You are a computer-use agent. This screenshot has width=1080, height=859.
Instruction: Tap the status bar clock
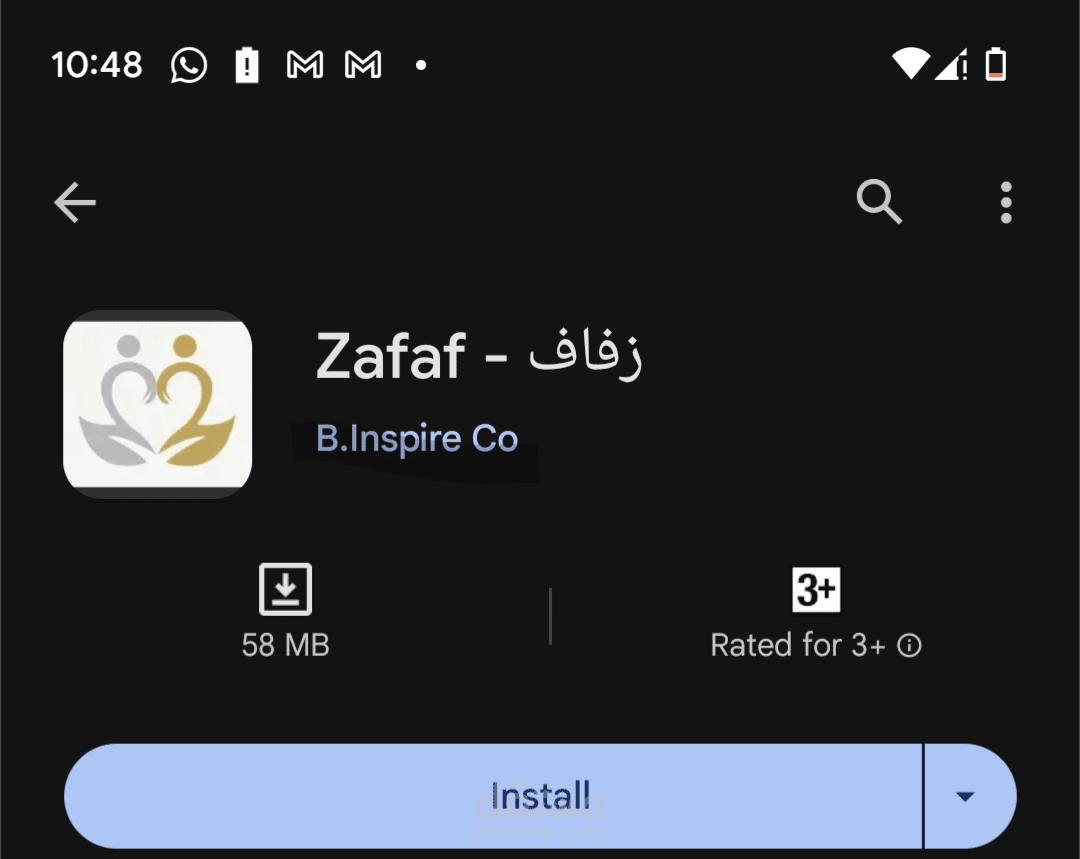(x=97, y=64)
